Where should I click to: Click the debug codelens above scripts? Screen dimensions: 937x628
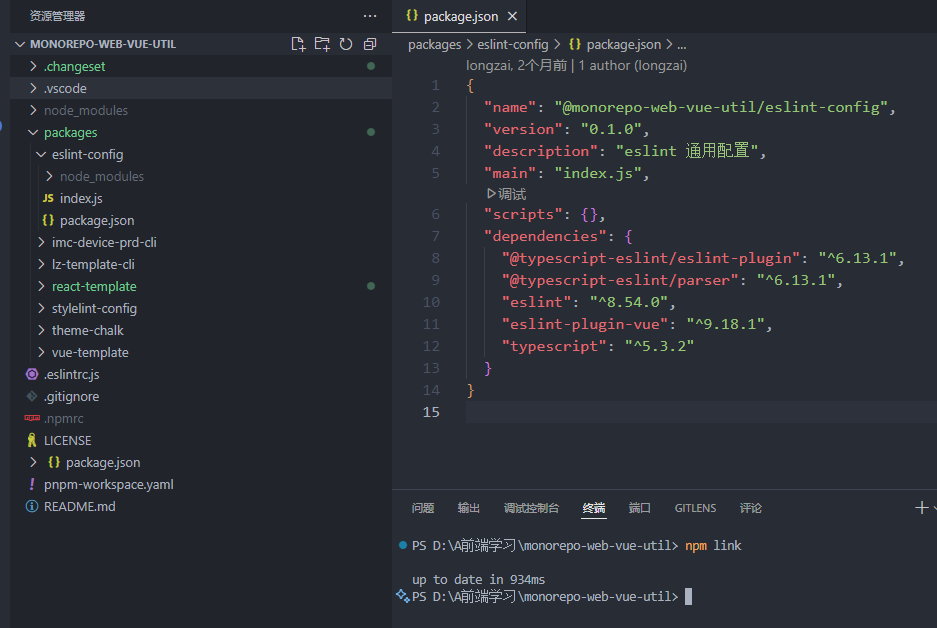pos(506,194)
